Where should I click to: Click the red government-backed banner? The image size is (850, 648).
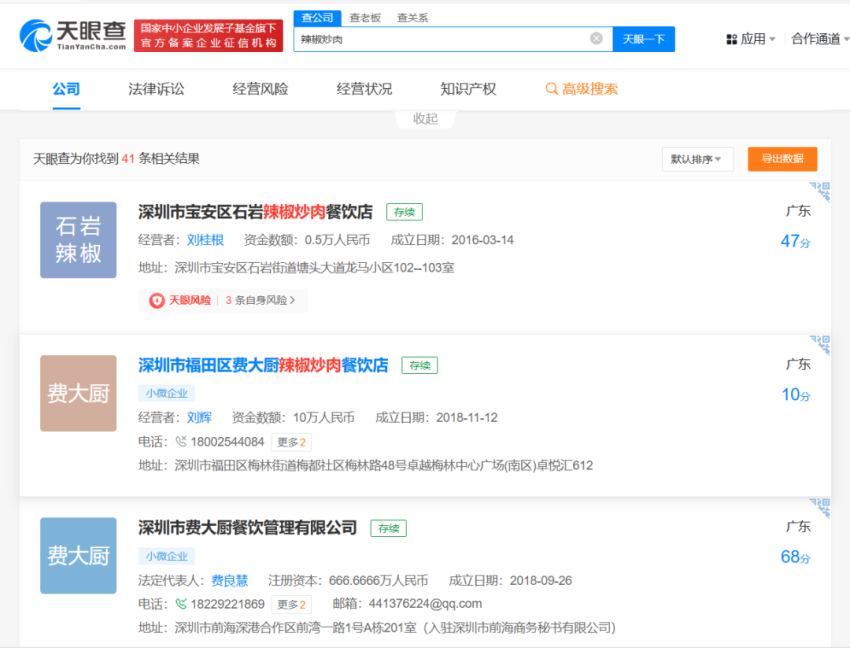pyautogui.click(x=209, y=36)
